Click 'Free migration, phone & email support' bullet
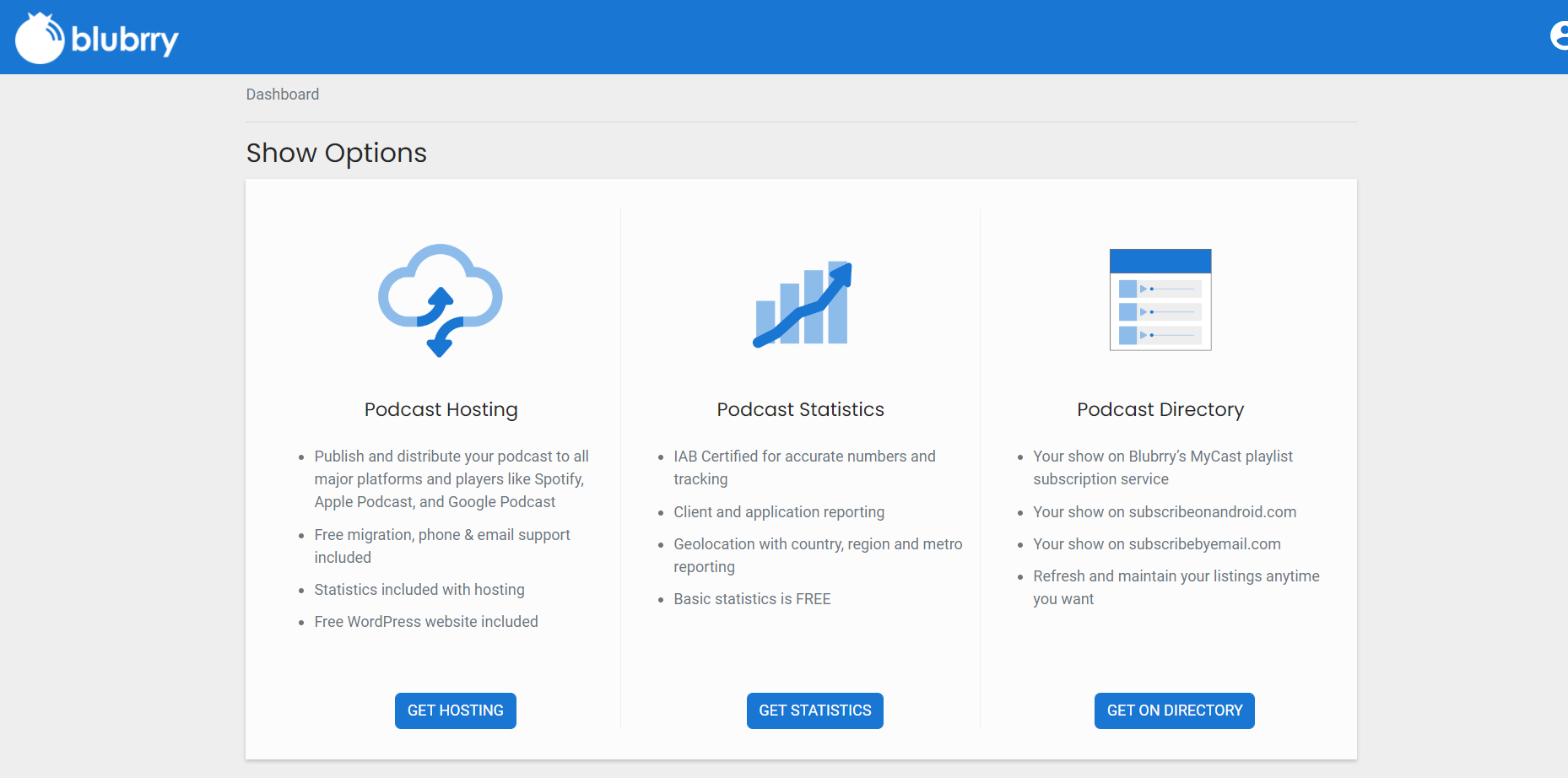Image resolution: width=1568 pixels, height=778 pixels. 442,546
